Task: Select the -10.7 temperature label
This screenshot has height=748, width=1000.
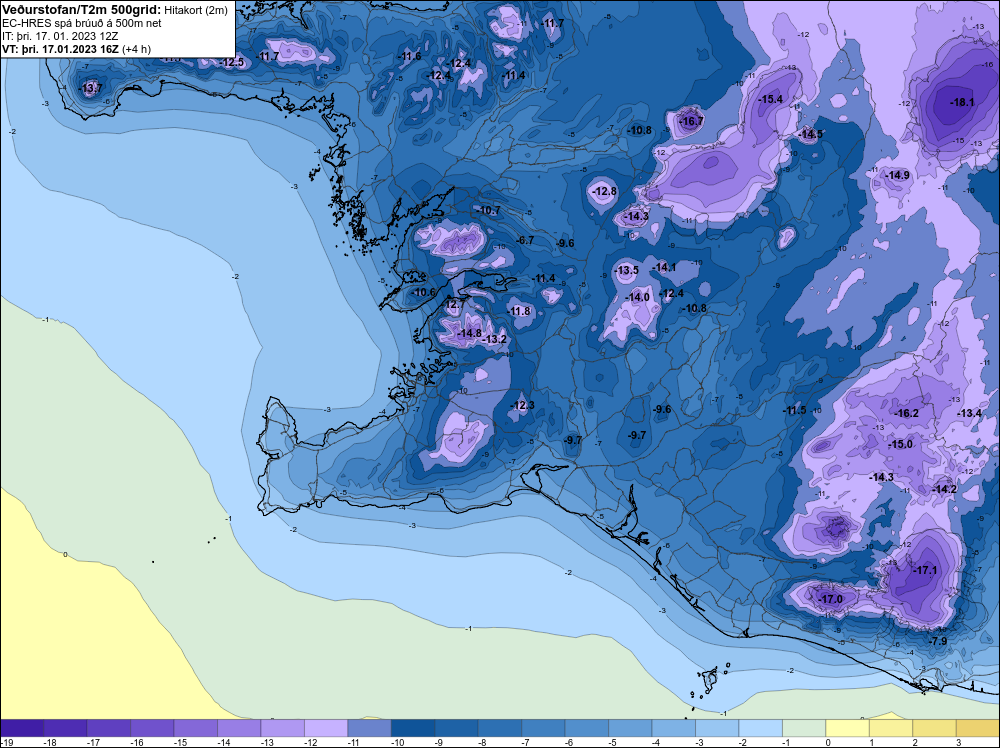Action: 488,210
